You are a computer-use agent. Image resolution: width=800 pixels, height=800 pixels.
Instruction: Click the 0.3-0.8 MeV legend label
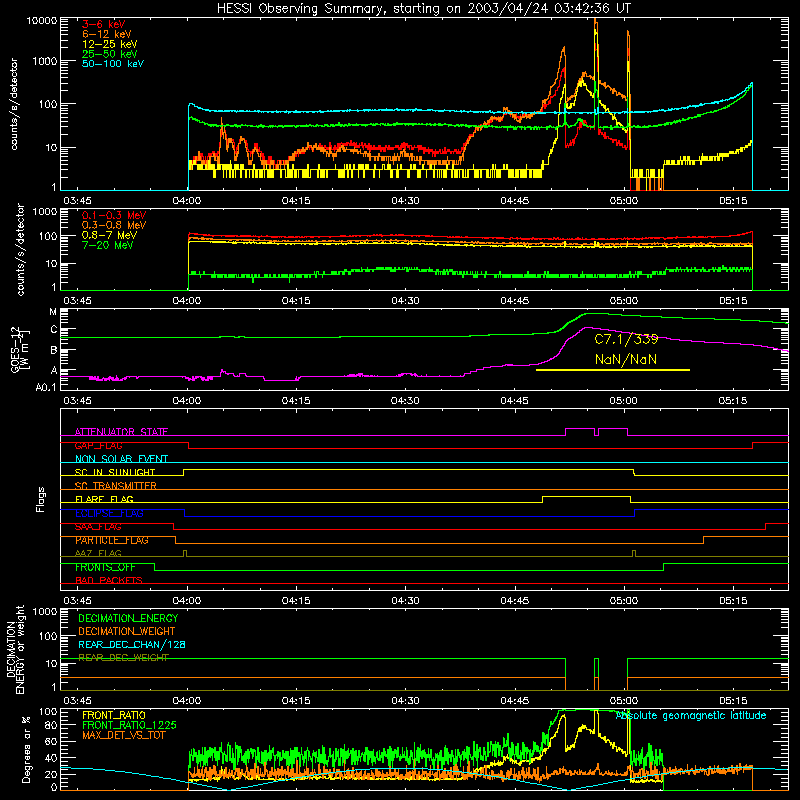114,225
